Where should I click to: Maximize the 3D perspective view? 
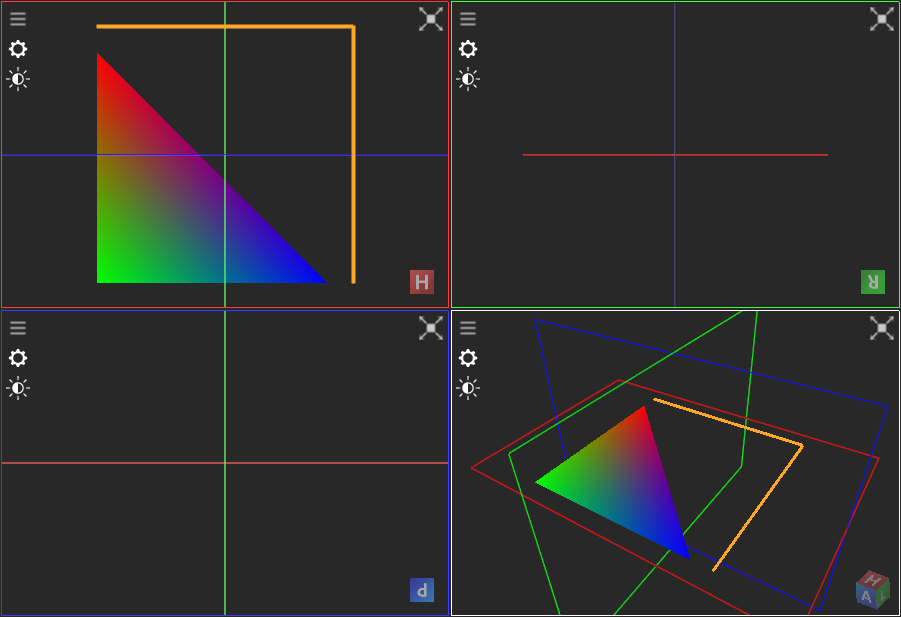click(881, 328)
